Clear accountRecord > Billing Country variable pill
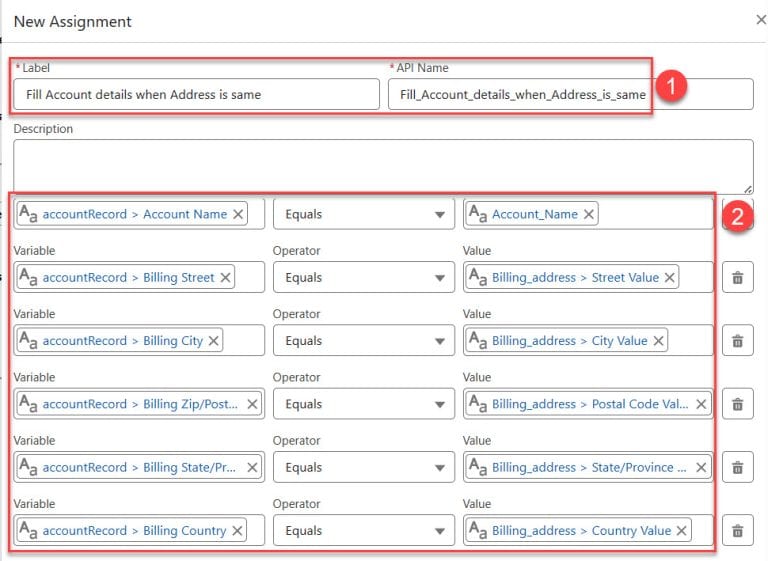Image resolution: width=768 pixels, height=561 pixels. [237, 530]
